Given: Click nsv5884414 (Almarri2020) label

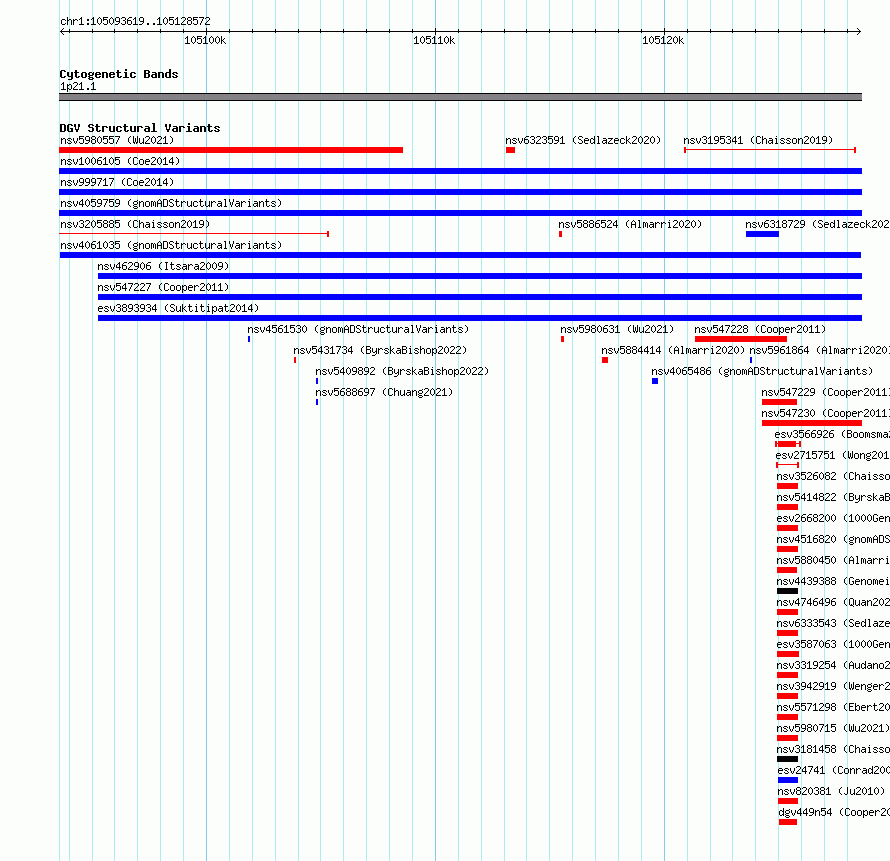Looking at the screenshot, I should [673, 350].
